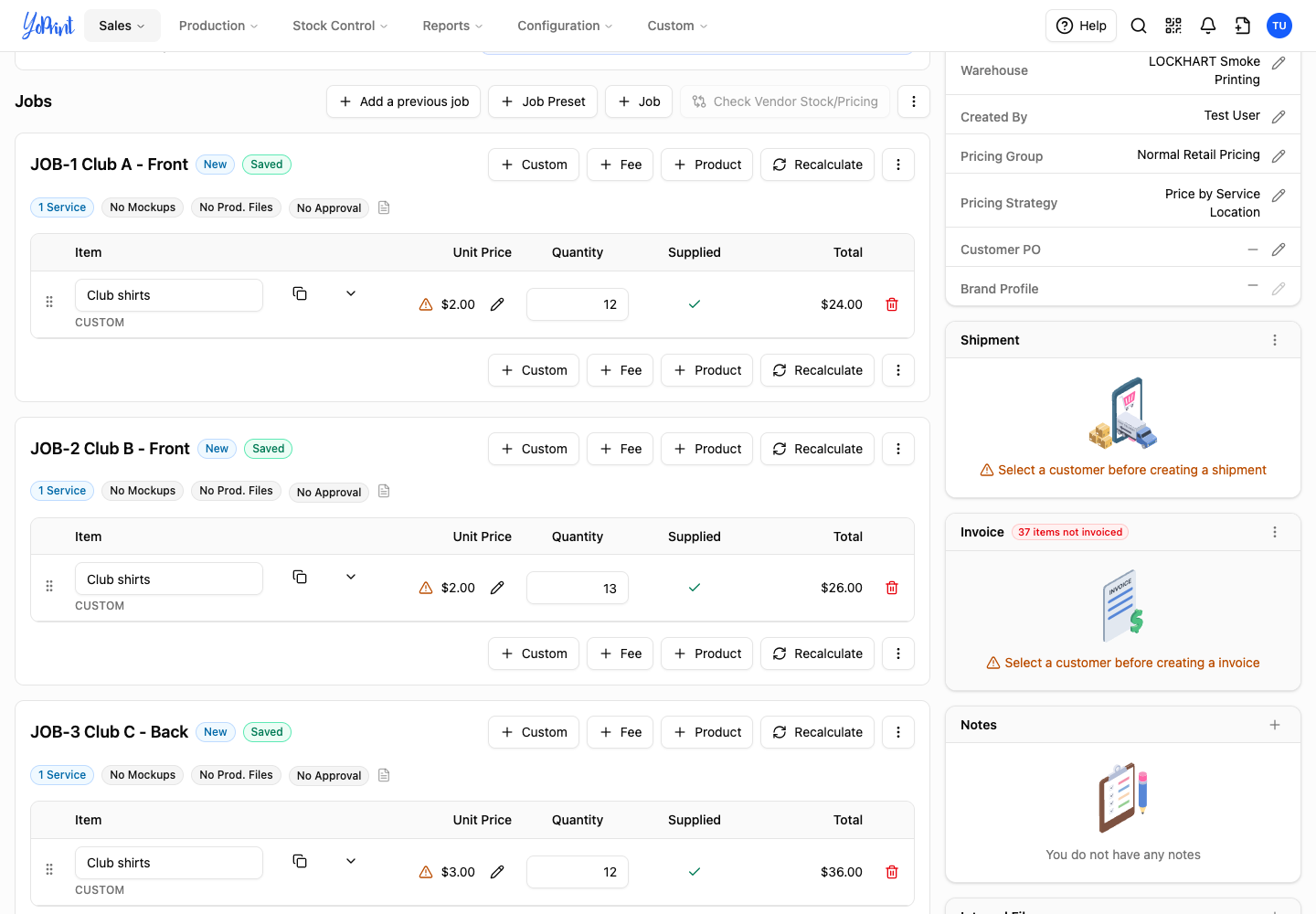Open JOB-3 header more options menu
The image size is (1316, 914).
click(898, 732)
